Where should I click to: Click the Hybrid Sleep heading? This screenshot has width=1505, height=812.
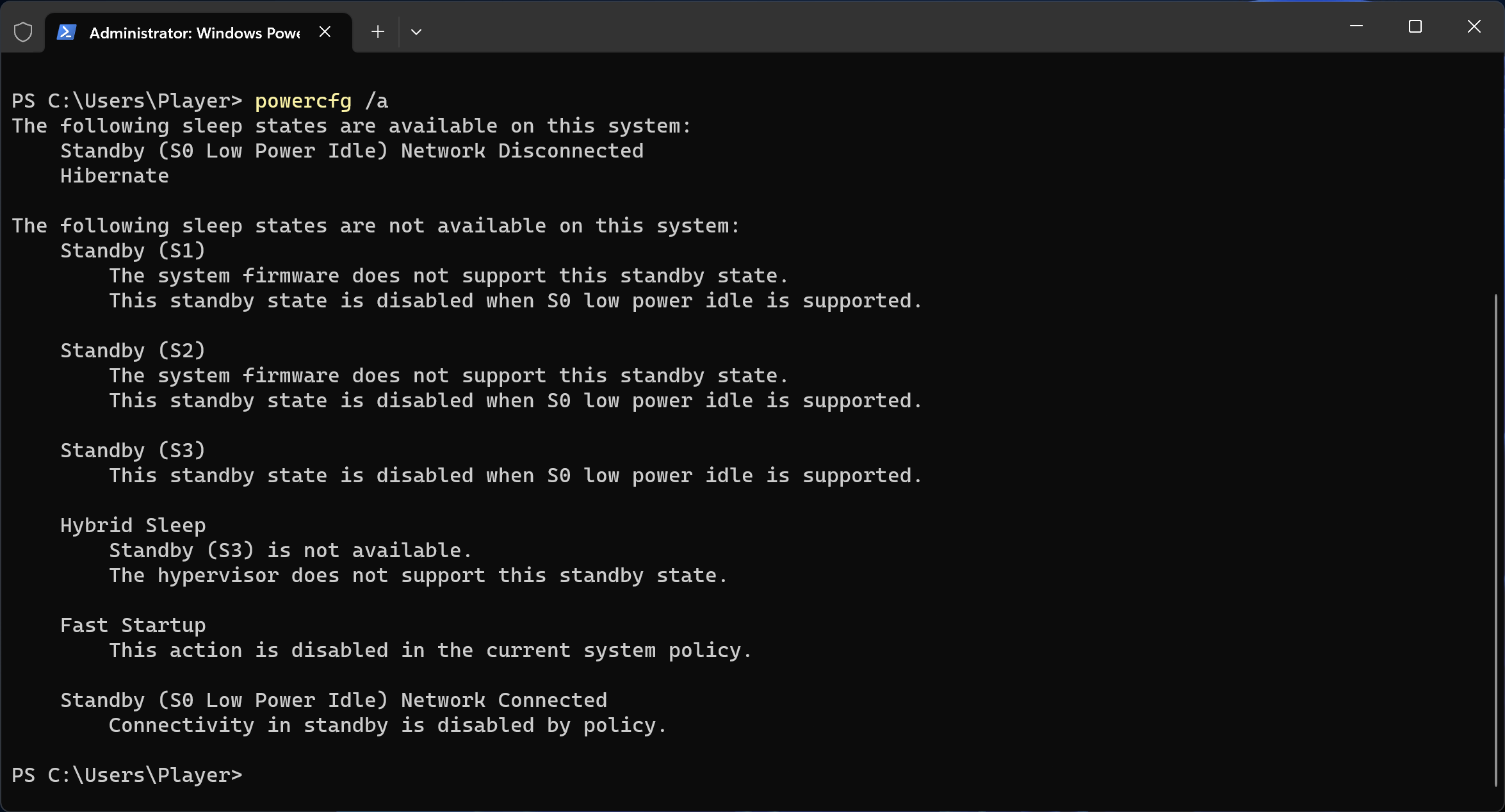tap(133, 526)
